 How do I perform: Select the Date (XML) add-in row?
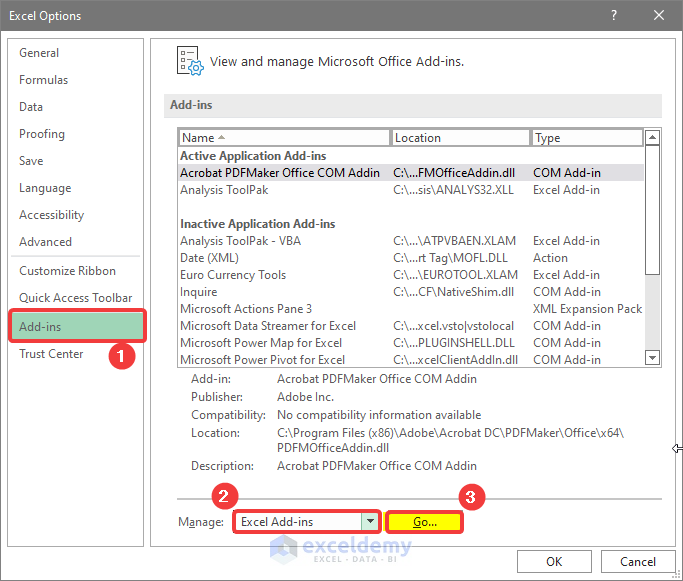tap(411, 258)
